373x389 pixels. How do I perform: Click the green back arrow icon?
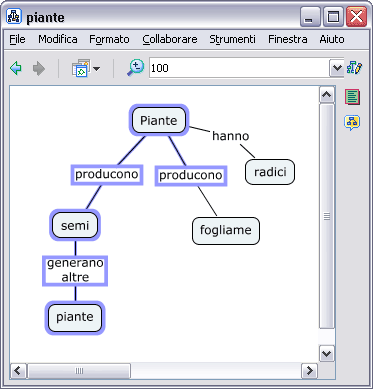point(16,68)
